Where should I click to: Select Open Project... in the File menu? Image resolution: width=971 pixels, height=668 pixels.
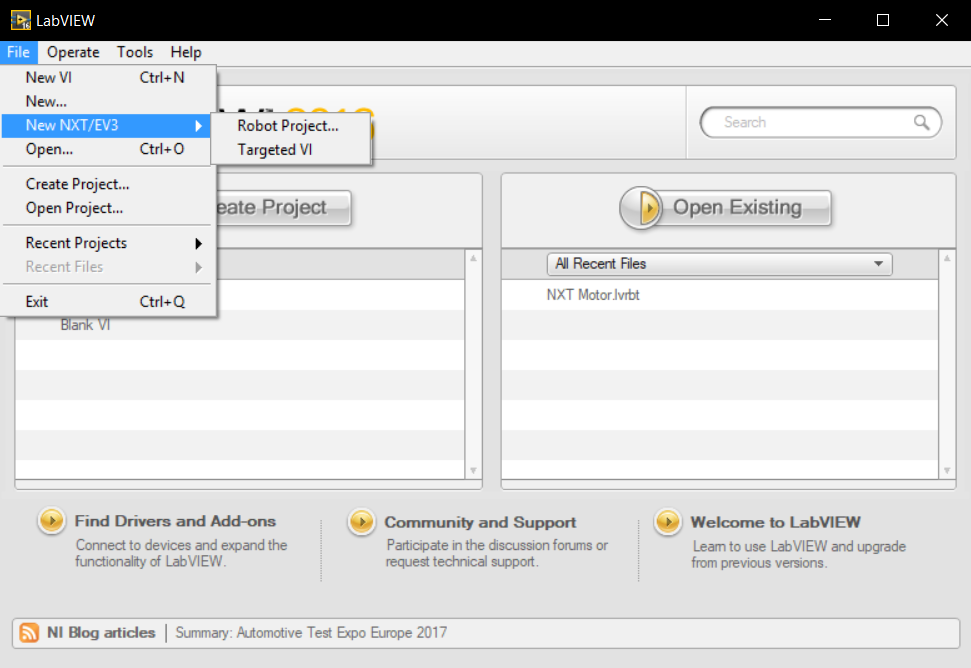(108, 208)
